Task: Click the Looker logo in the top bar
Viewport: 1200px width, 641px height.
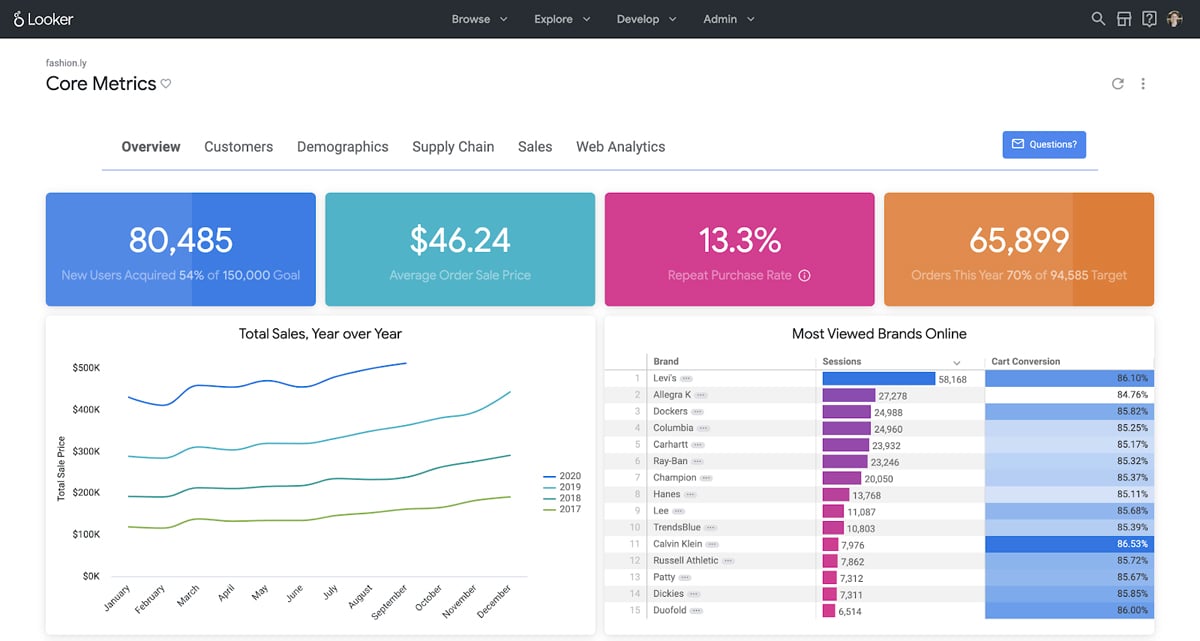Action: [x=44, y=18]
